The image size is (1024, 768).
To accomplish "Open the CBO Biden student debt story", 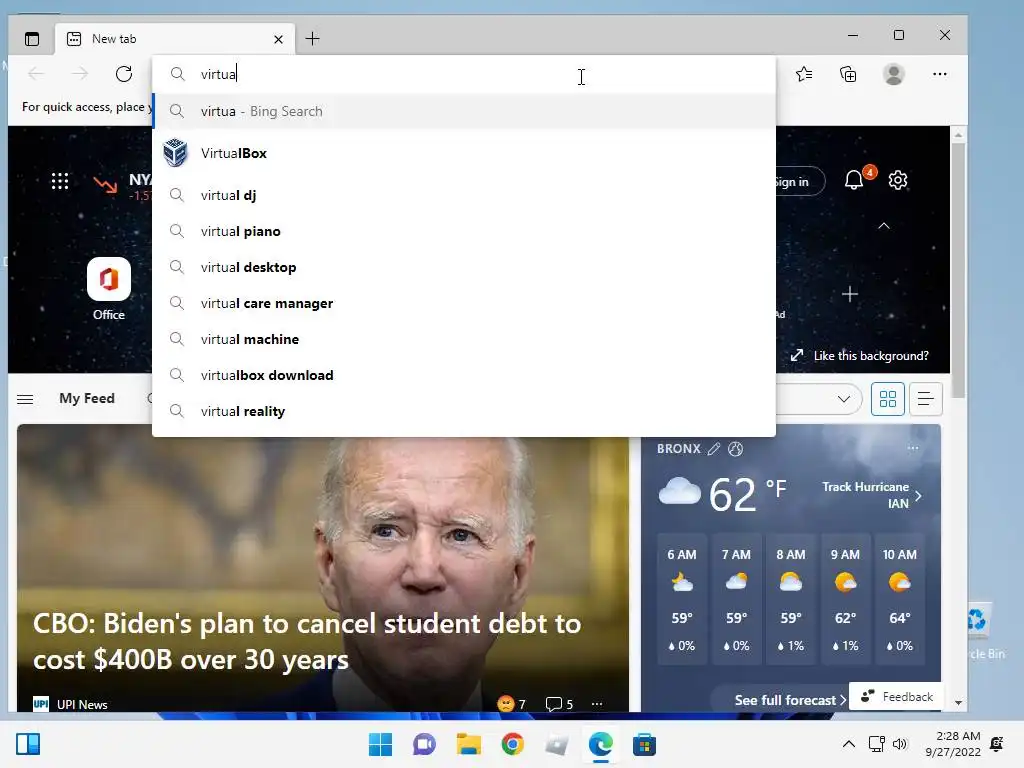I will (x=307, y=641).
